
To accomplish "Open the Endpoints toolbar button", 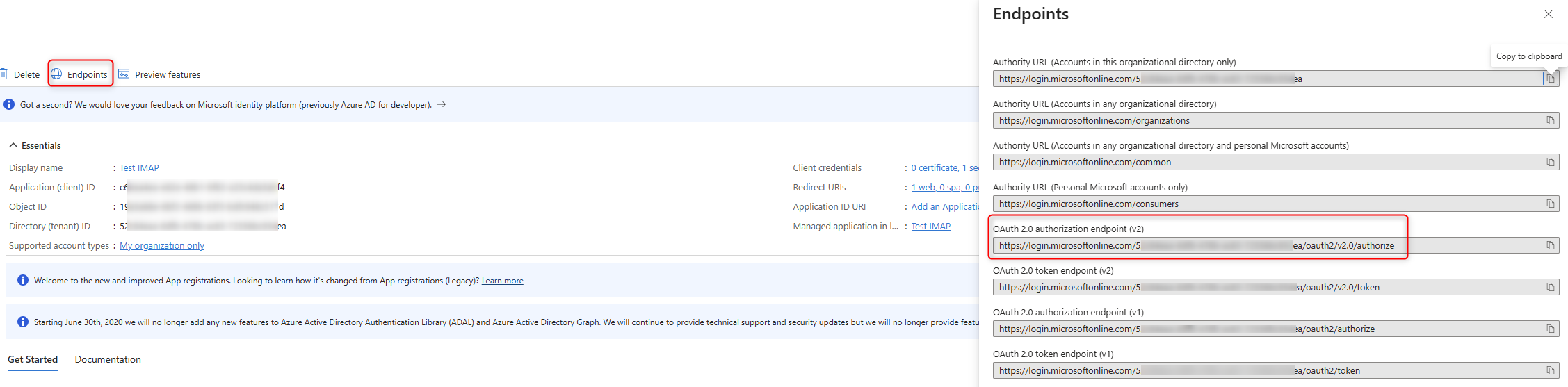I will pyautogui.click(x=80, y=74).
